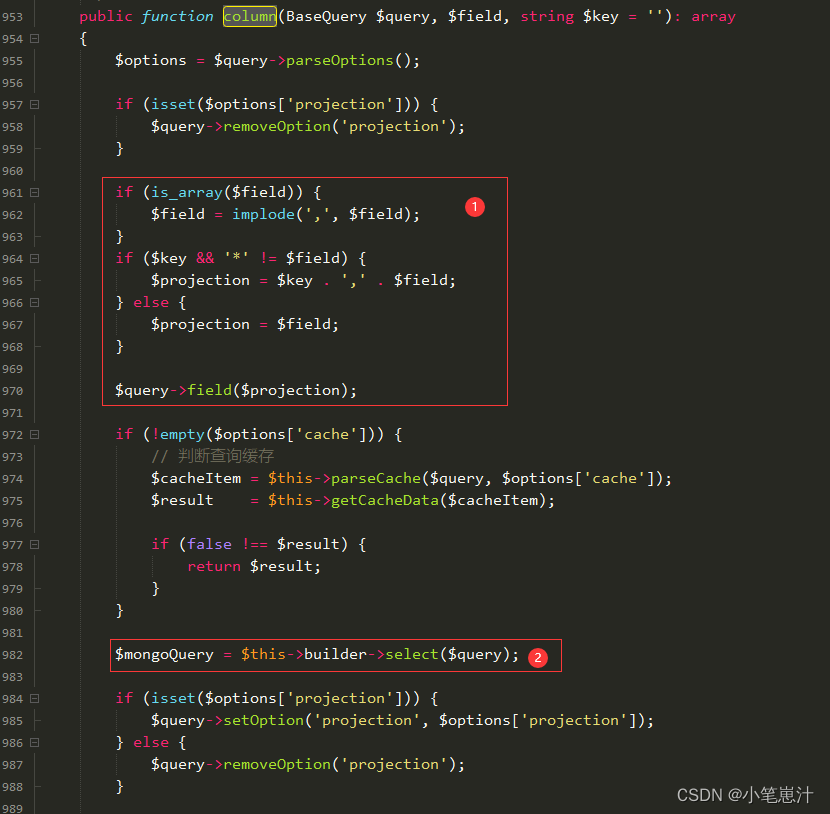Collapse the function fold marker at line 954
Screen dimensions: 830x814
[33, 37]
